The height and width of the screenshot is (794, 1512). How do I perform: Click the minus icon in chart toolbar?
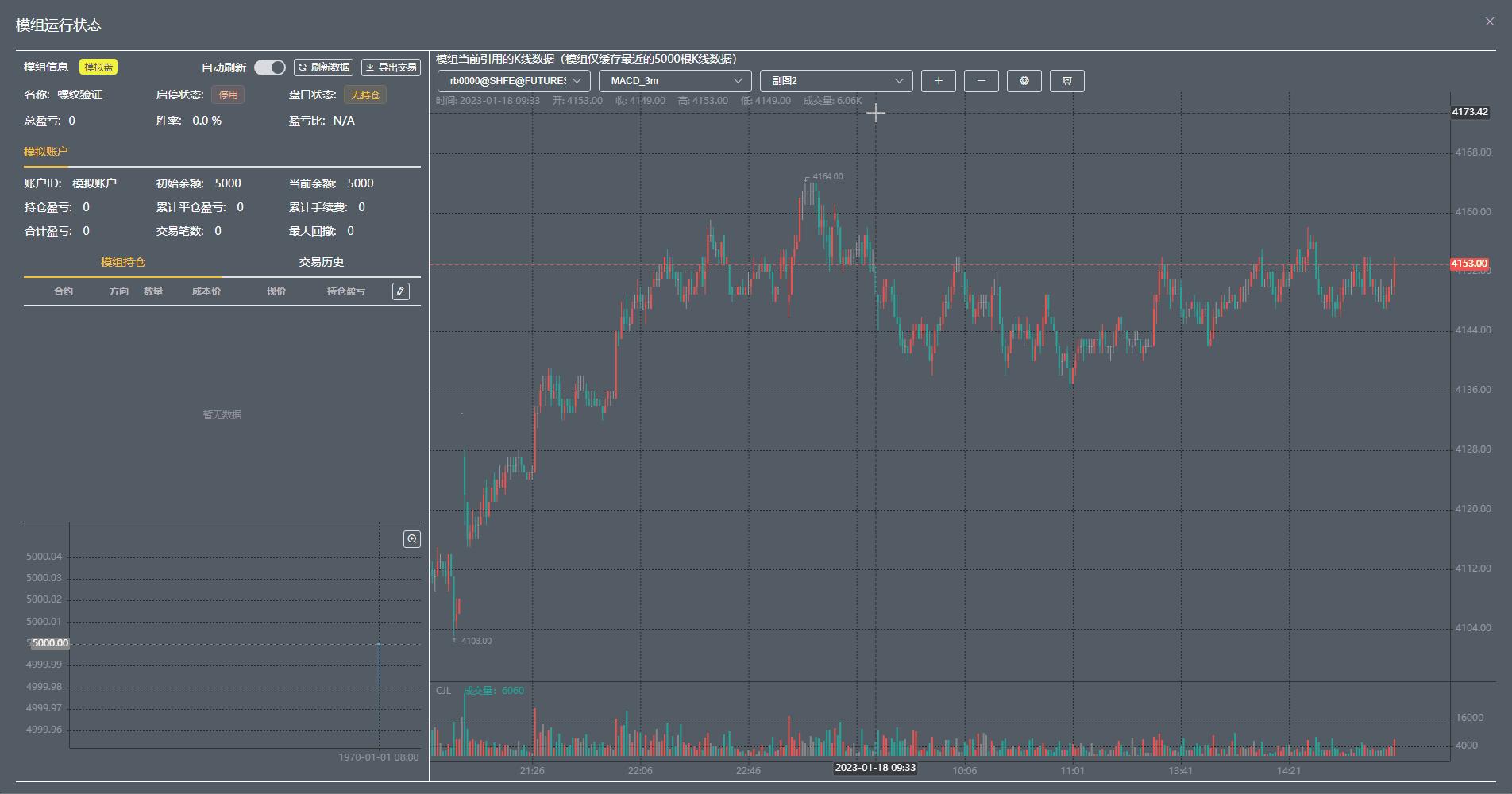(x=981, y=81)
